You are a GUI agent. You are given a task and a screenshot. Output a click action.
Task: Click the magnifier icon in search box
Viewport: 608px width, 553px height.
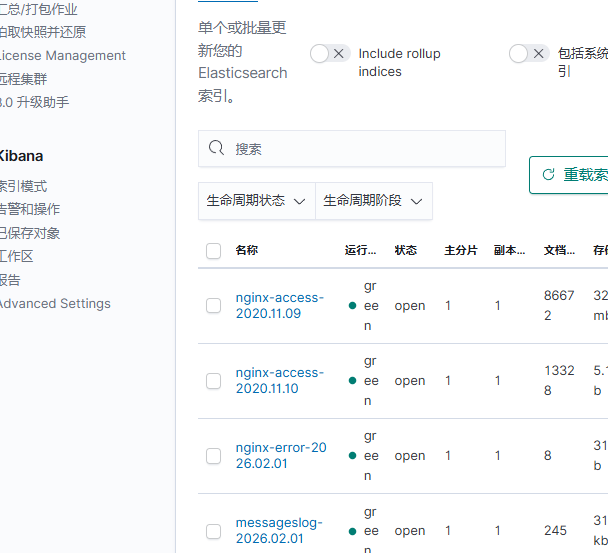coord(216,148)
